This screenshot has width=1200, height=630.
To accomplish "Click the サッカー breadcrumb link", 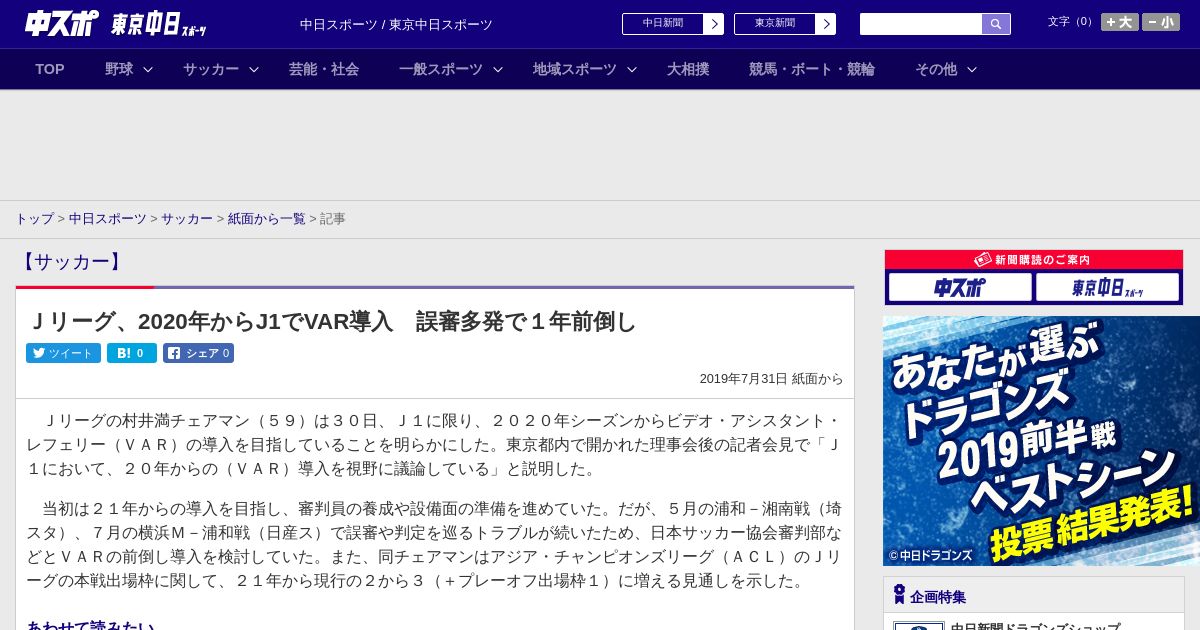I will pos(187,218).
